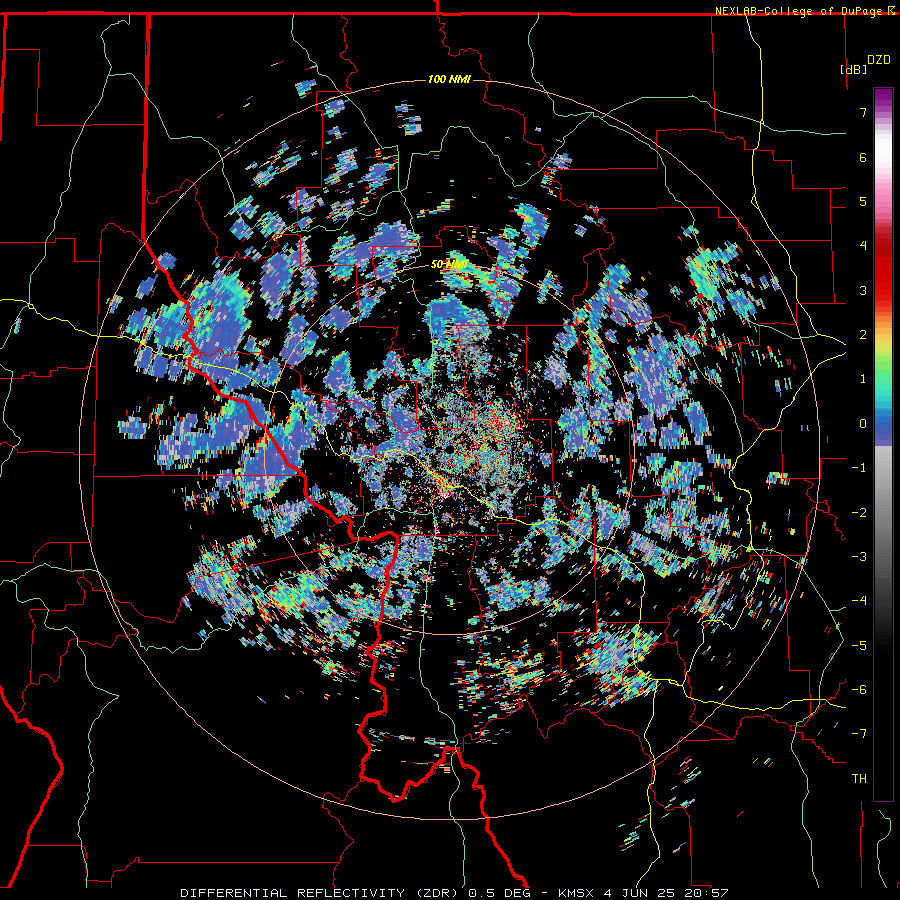
Task: Click the TH threshold label on scale
Action: [x=859, y=779]
